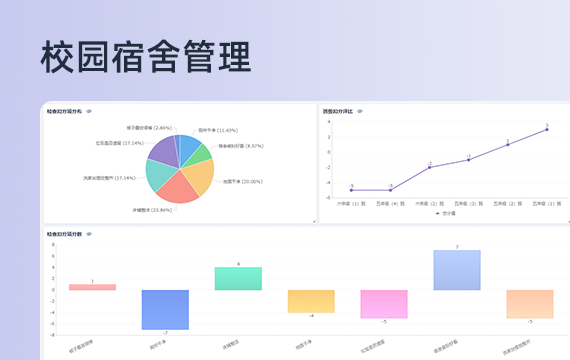Click the dark blue bar valued -7

(165, 310)
